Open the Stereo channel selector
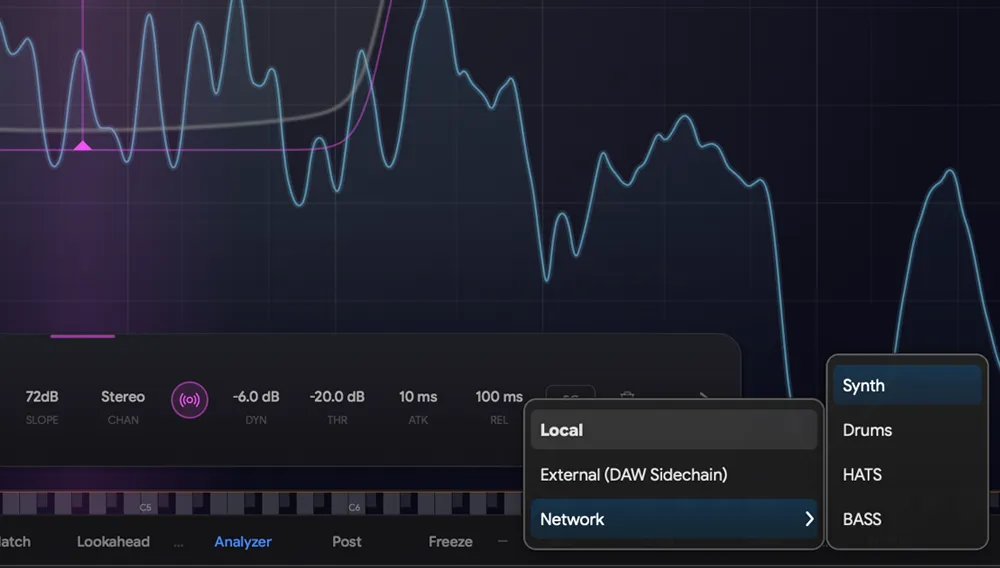 point(123,397)
